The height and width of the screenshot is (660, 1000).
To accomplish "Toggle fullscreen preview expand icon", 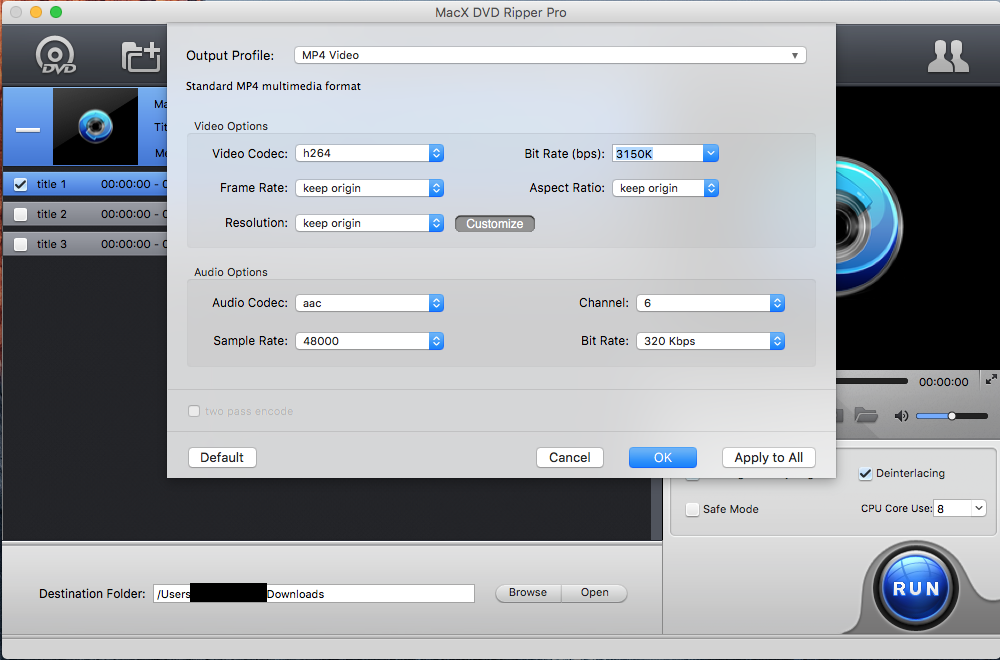I will [991, 380].
